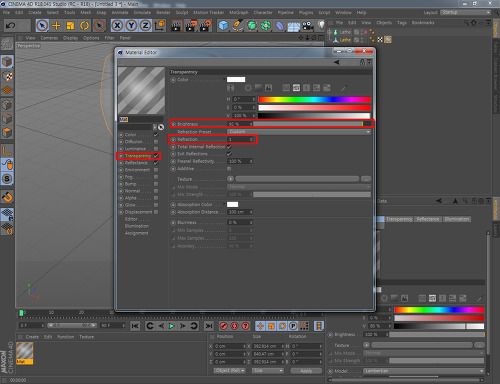This screenshot has width=500, height=384.
Task: Click the Render View clapperboard icon
Action: tap(176, 25)
